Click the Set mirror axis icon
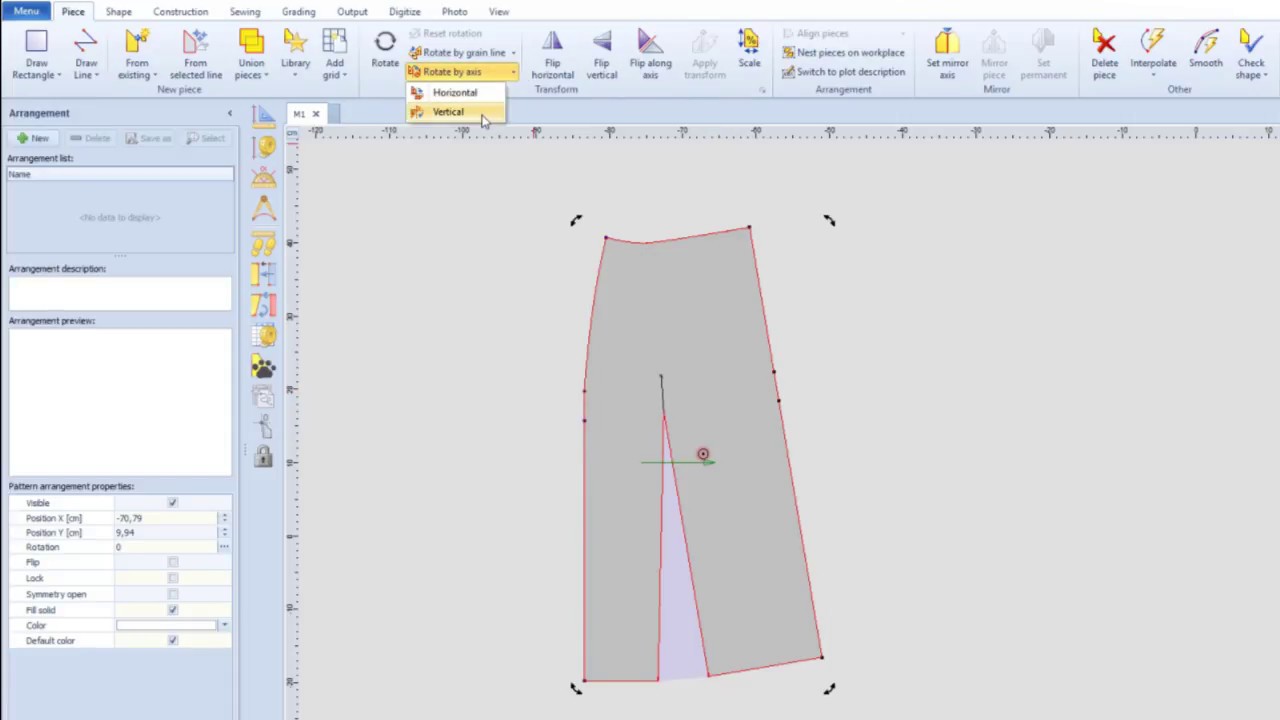 pos(946,42)
